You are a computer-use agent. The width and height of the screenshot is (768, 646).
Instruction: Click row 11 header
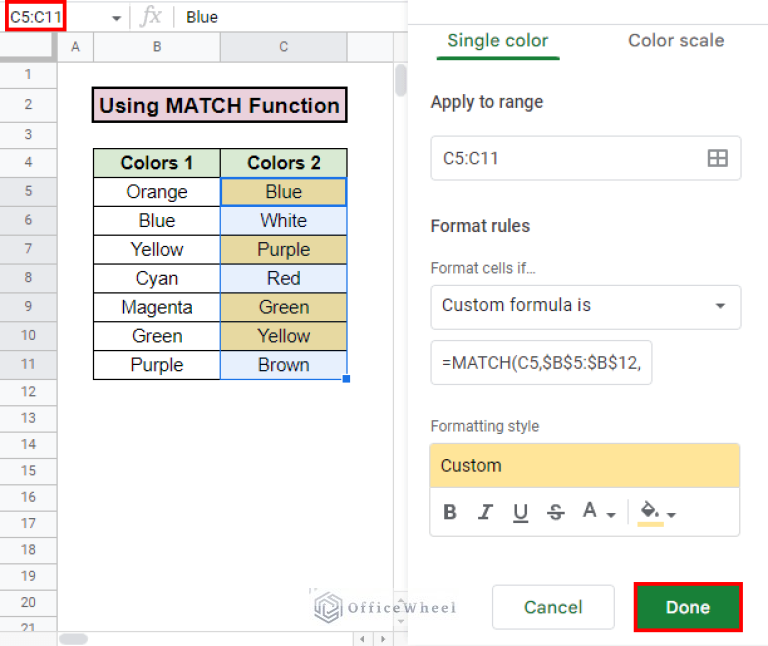click(x=28, y=365)
